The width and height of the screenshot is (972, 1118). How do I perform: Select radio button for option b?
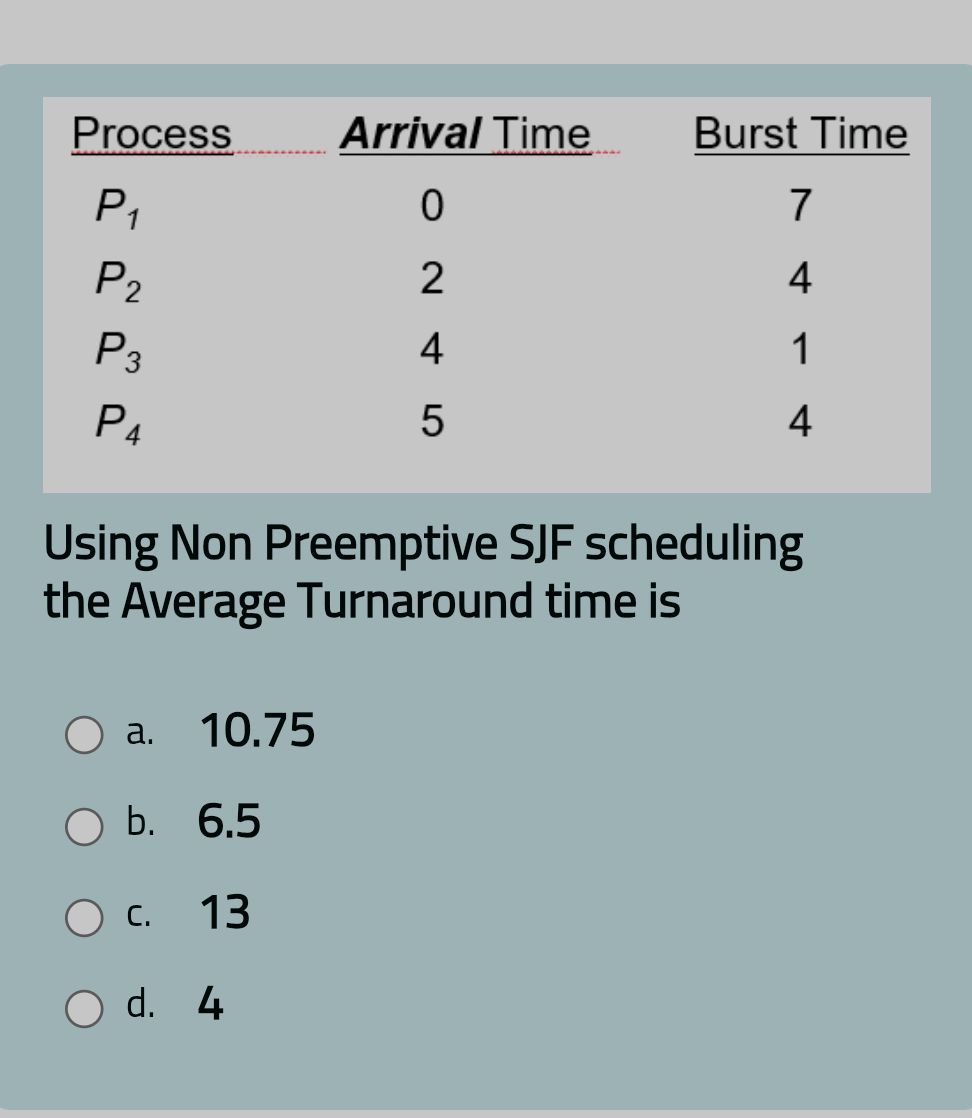pyautogui.click(x=85, y=827)
